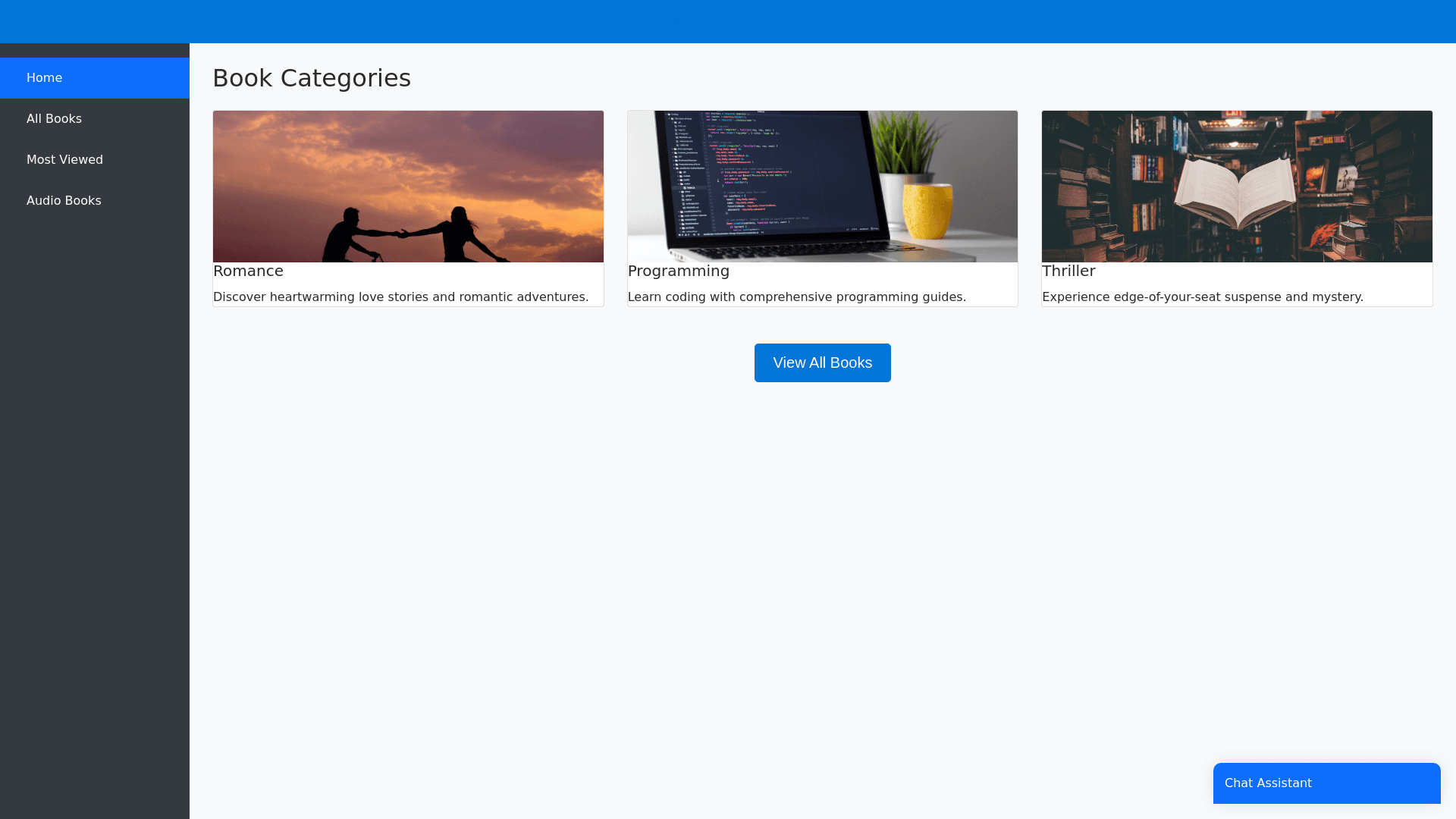Click the Thriller suspense description text
The height and width of the screenshot is (819, 1456).
(1202, 297)
